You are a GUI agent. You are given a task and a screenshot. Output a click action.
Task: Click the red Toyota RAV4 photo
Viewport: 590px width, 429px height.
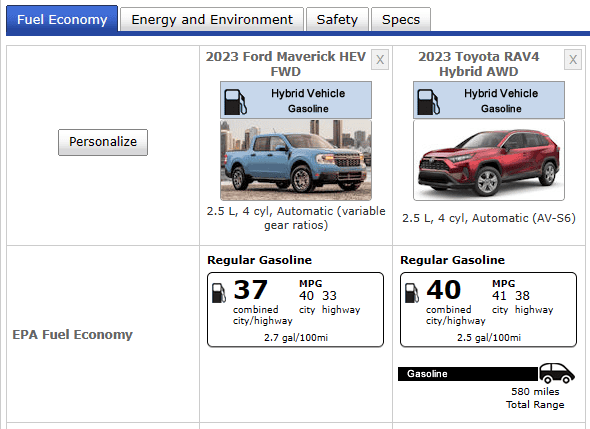pos(489,160)
